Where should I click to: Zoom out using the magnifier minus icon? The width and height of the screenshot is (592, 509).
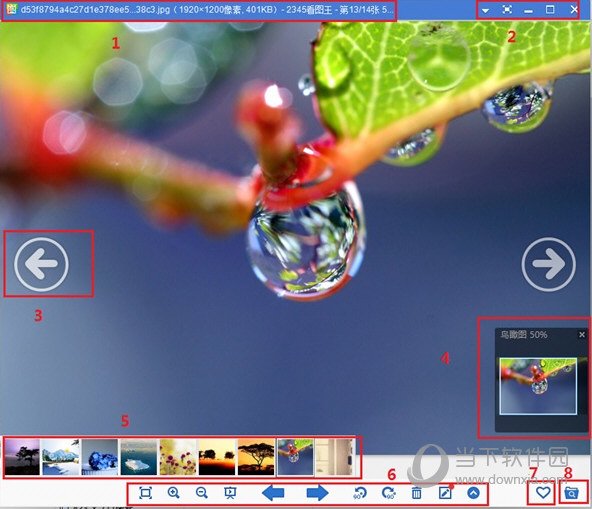pos(202,493)
